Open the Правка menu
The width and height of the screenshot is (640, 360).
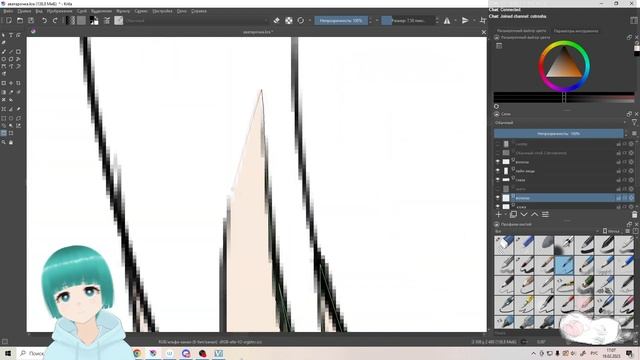click(x=24, y=11)
